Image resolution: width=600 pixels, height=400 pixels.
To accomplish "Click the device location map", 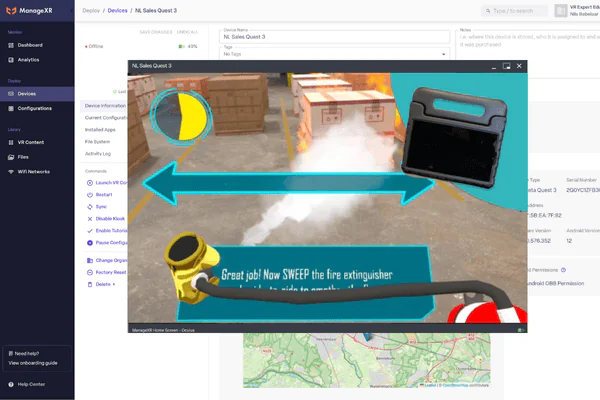I will 367,360.
